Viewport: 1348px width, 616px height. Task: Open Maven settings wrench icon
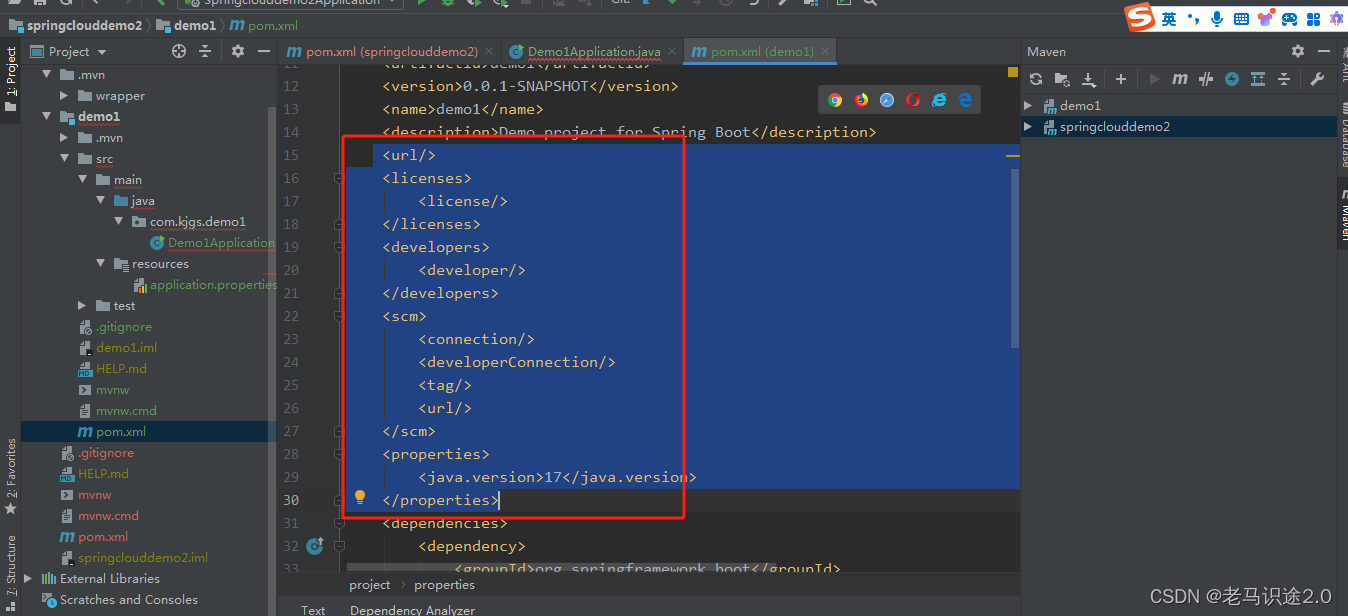1317,79
